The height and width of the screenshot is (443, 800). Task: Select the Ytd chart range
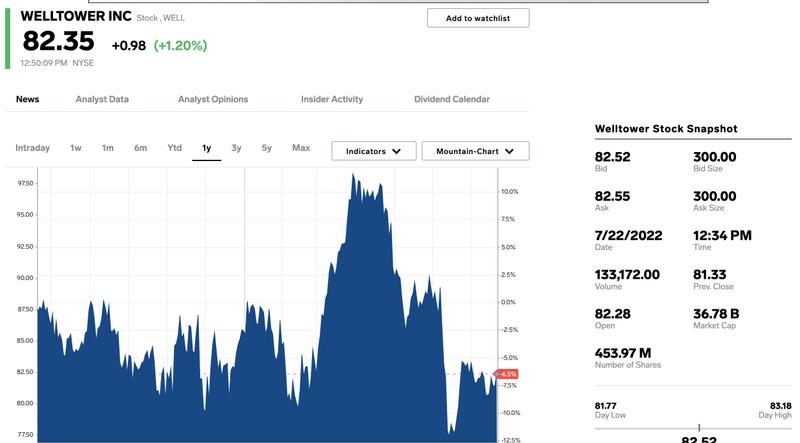click(x=174, y=147)
